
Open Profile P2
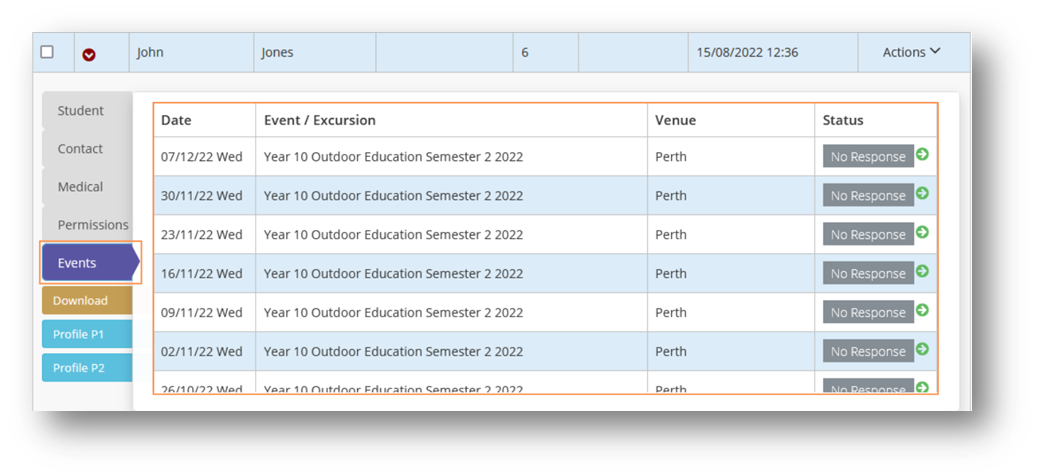point(87,368)
